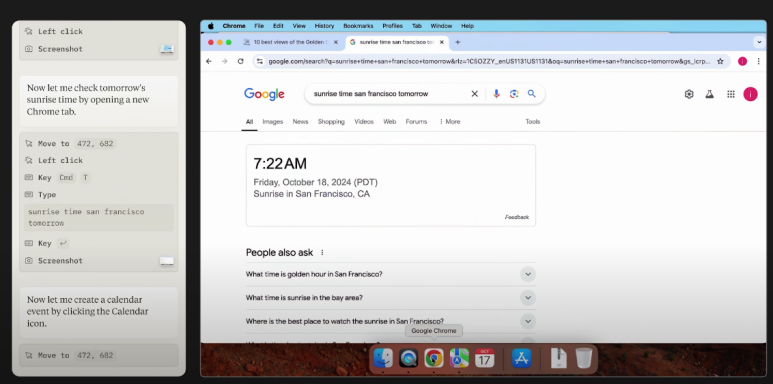Close the sunrise time search tab
This screenshot has height=384, width=773.
click(x=442, y=42)
